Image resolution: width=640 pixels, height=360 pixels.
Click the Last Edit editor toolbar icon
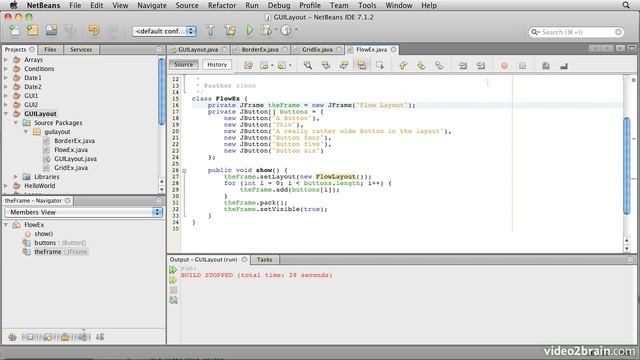[248, 65]
